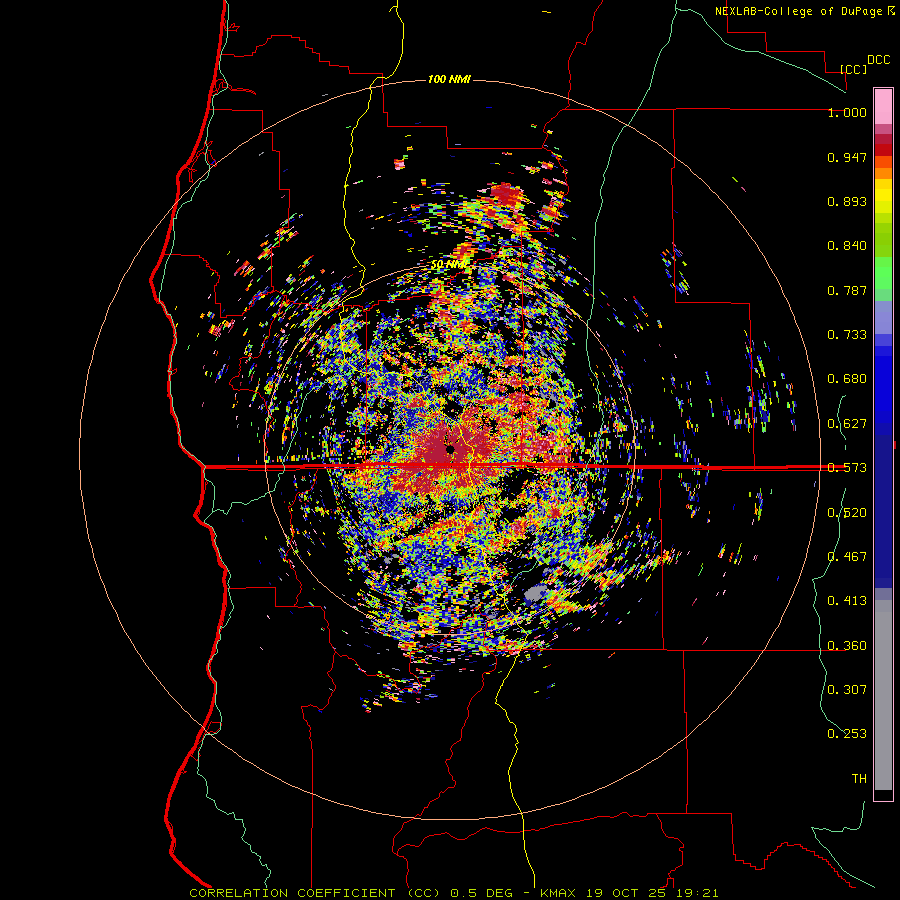Click the 0.947 legend value
Viewport: 900px width, 900px height.
pos(847,157)
